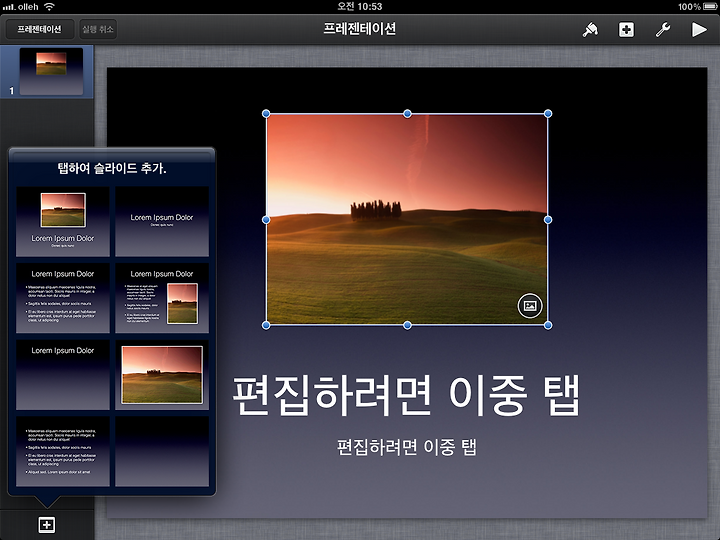
Task: Choose photo with title layout
Action: click(x=63, y=221)
